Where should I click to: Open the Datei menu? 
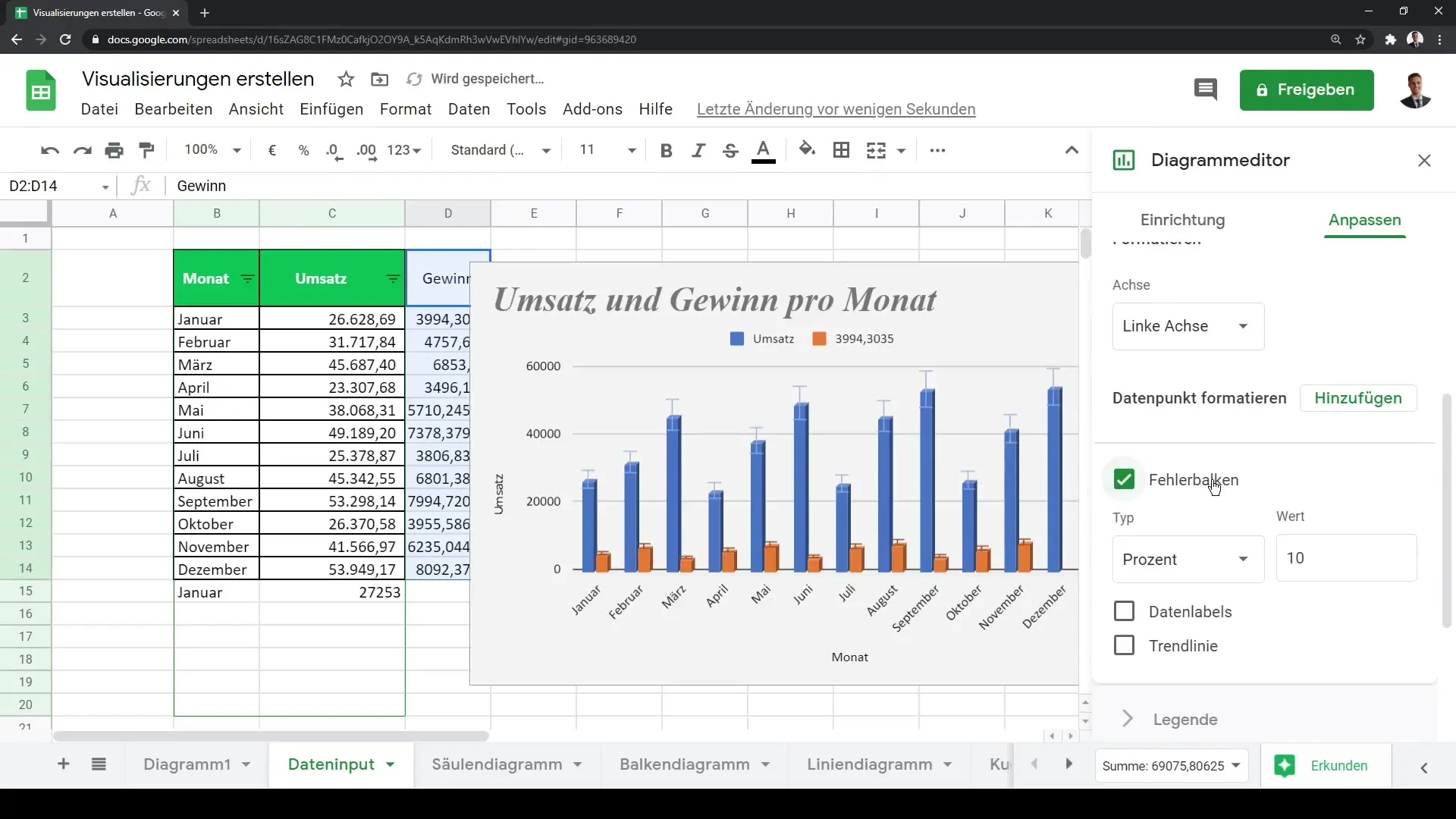click(x=99, y=109)
